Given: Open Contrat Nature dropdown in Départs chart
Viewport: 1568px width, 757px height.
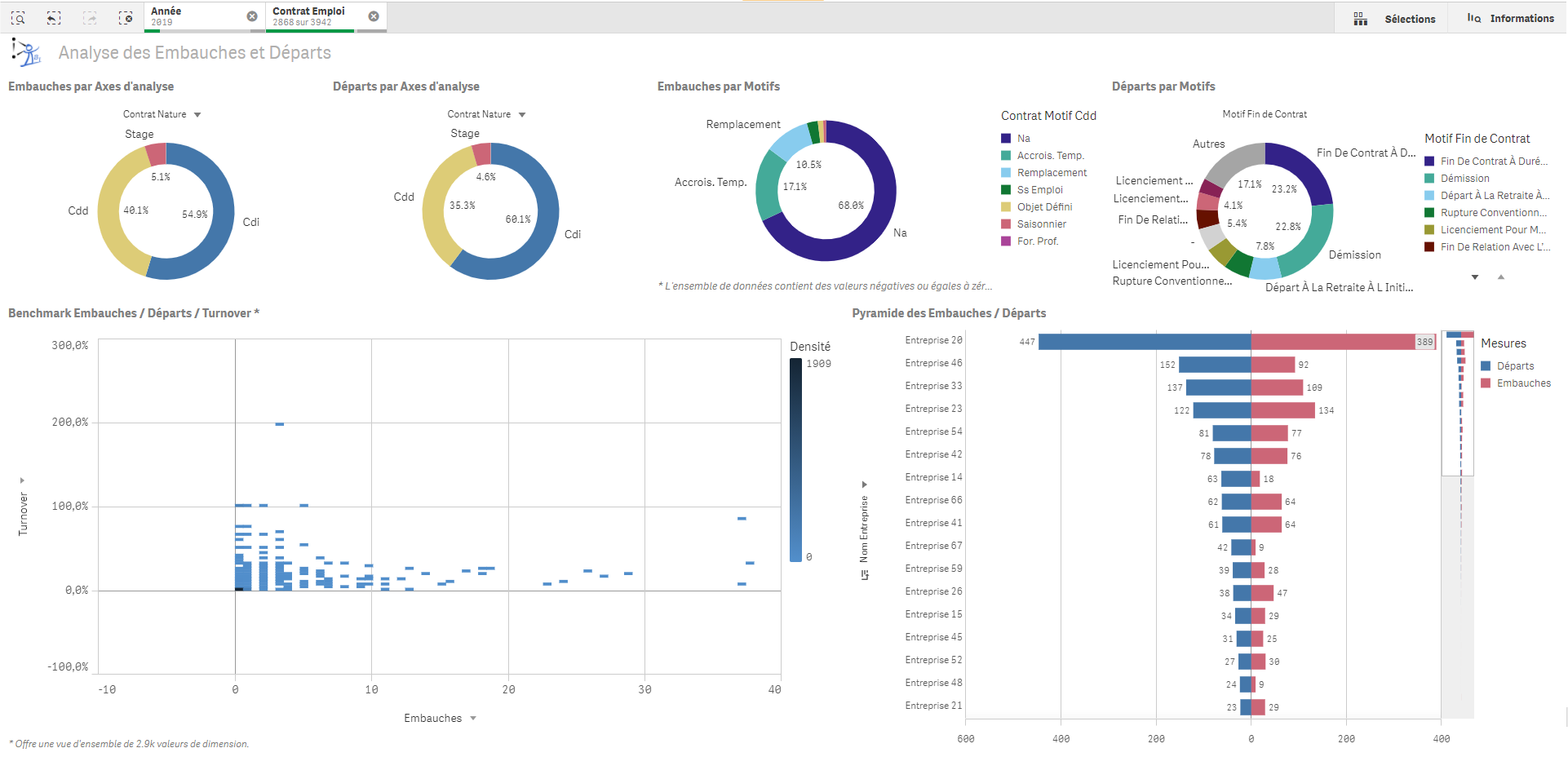Looking at the screenshot, I should pyautogui.click(x=522, y=115).
